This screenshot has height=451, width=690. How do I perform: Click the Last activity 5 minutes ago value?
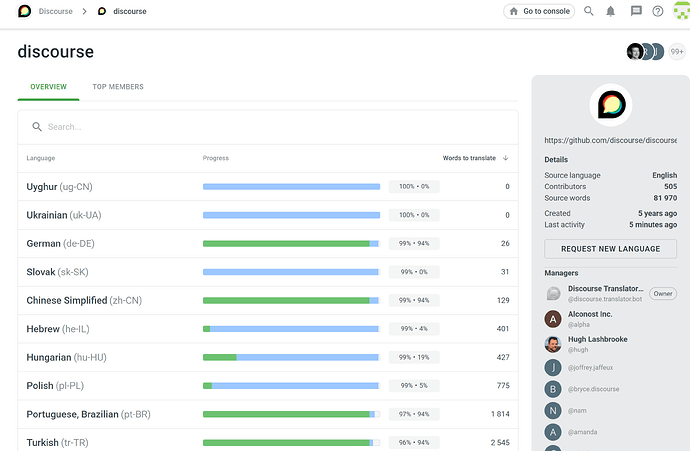click(653, 225)
